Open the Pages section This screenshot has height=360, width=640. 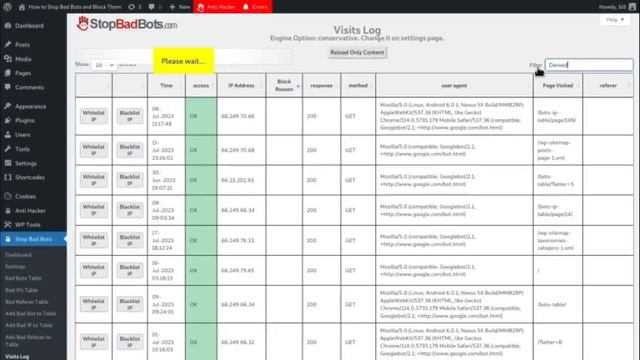point(23,73)
